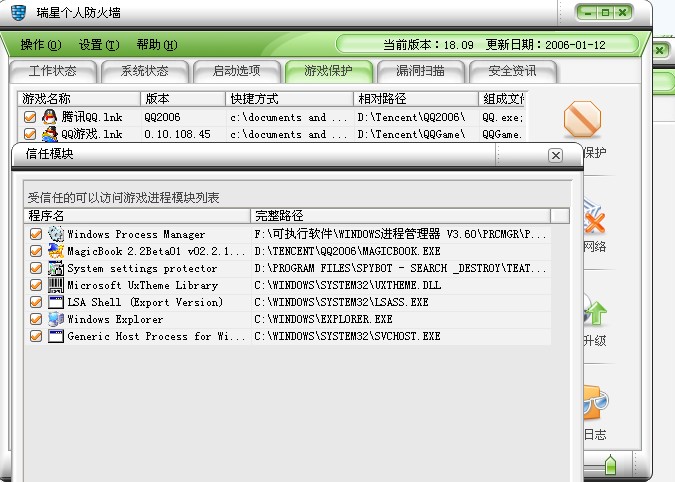675x482 pixels.
Task: Click relative path D:\Tencent\QQ2006\
Action: click(411, 117)
